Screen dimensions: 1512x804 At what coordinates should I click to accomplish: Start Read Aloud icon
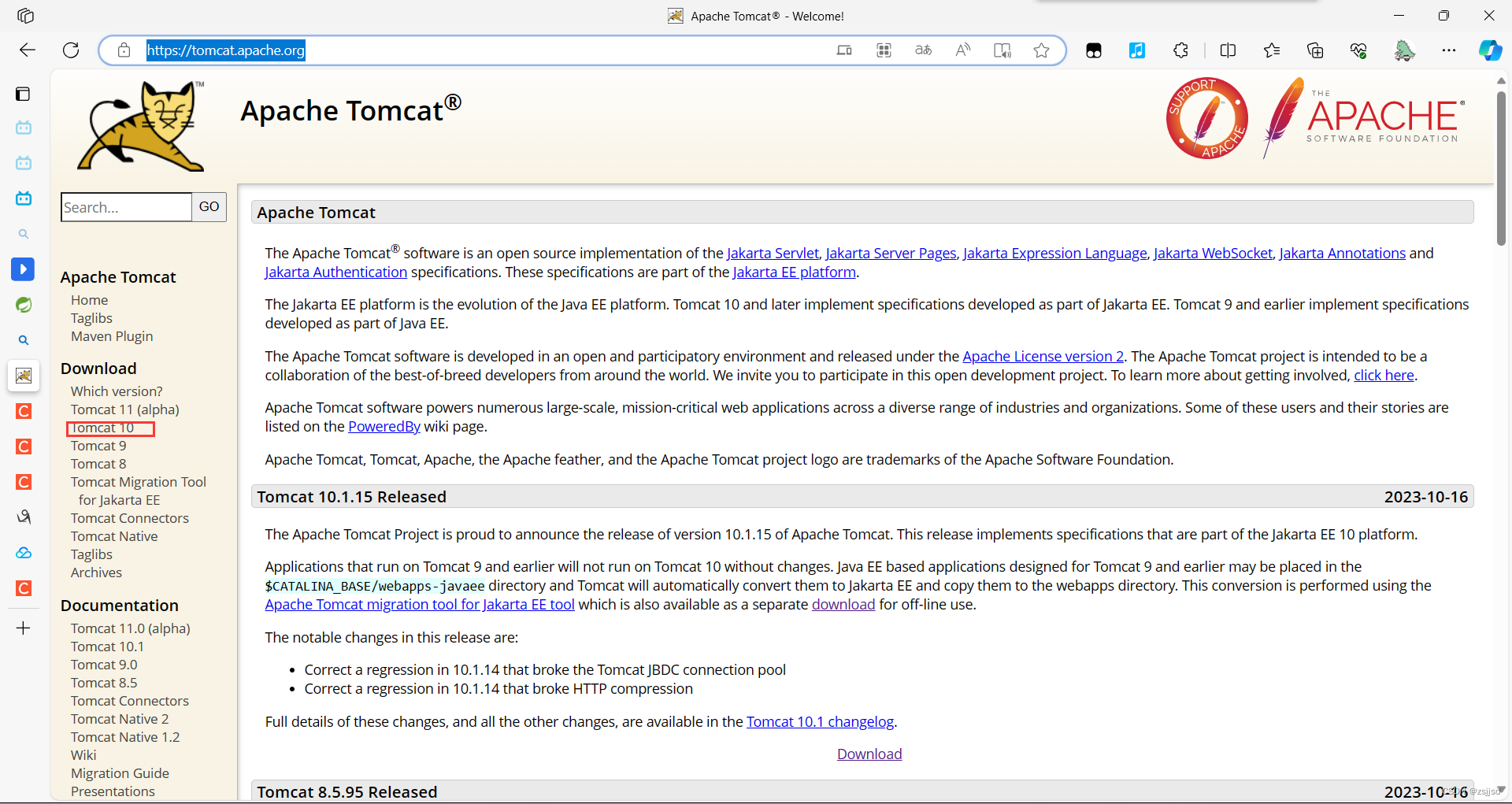coord(962,50)
